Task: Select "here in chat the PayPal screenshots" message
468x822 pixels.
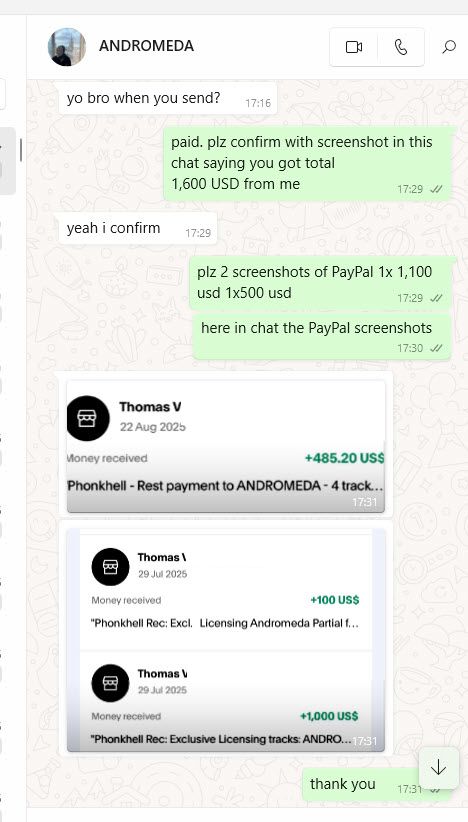Action: pyautogui.click(x=322, y=337)
